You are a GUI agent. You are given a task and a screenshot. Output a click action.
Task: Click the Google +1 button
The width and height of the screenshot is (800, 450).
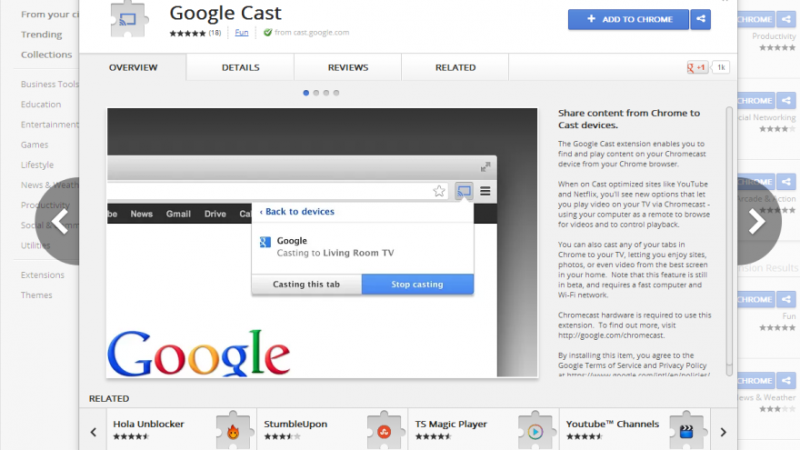[x=697, y=67]
